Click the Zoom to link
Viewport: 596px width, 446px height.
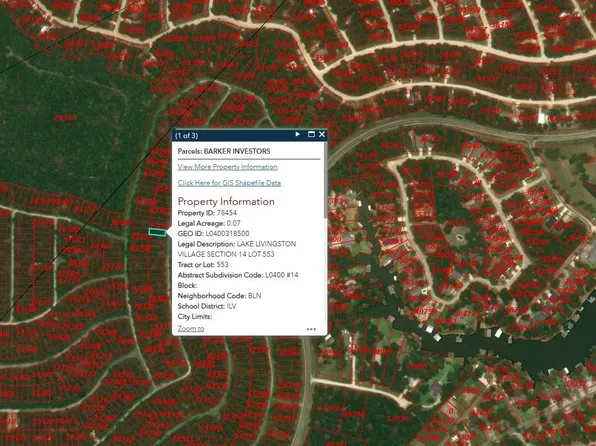click(191, 329)
